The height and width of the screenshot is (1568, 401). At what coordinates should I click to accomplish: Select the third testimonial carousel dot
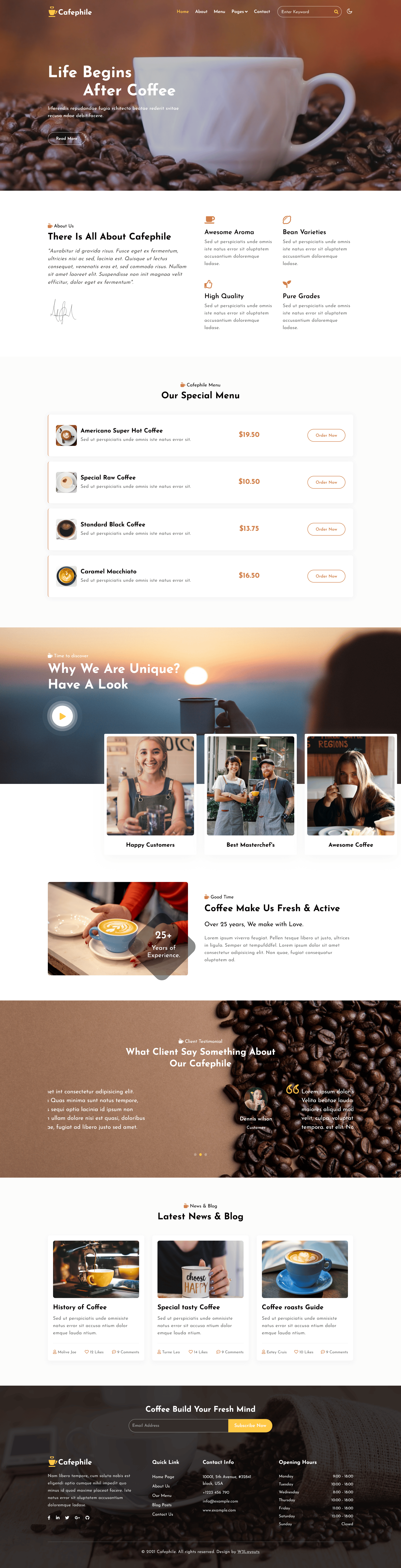pyautogui.click(x=206, y=1155)
